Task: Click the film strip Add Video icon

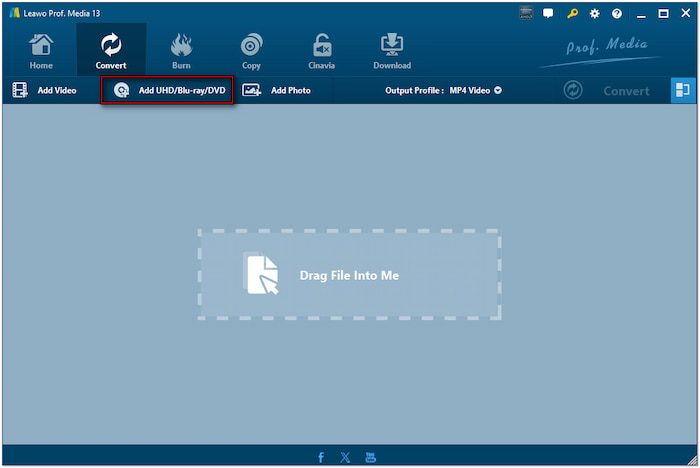Action: (x=20, y=90)
